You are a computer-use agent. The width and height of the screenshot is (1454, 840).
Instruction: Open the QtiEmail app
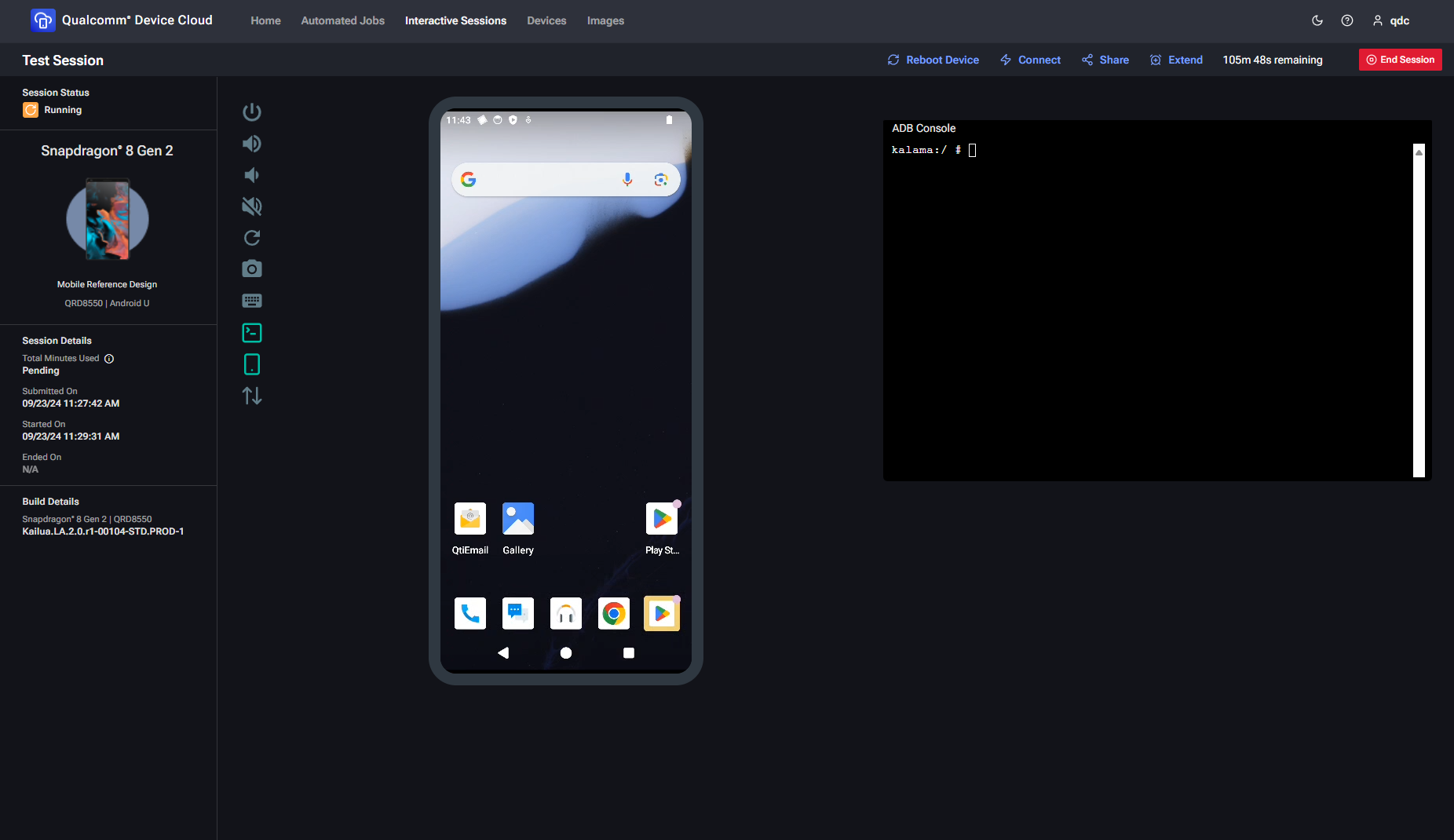470,528
